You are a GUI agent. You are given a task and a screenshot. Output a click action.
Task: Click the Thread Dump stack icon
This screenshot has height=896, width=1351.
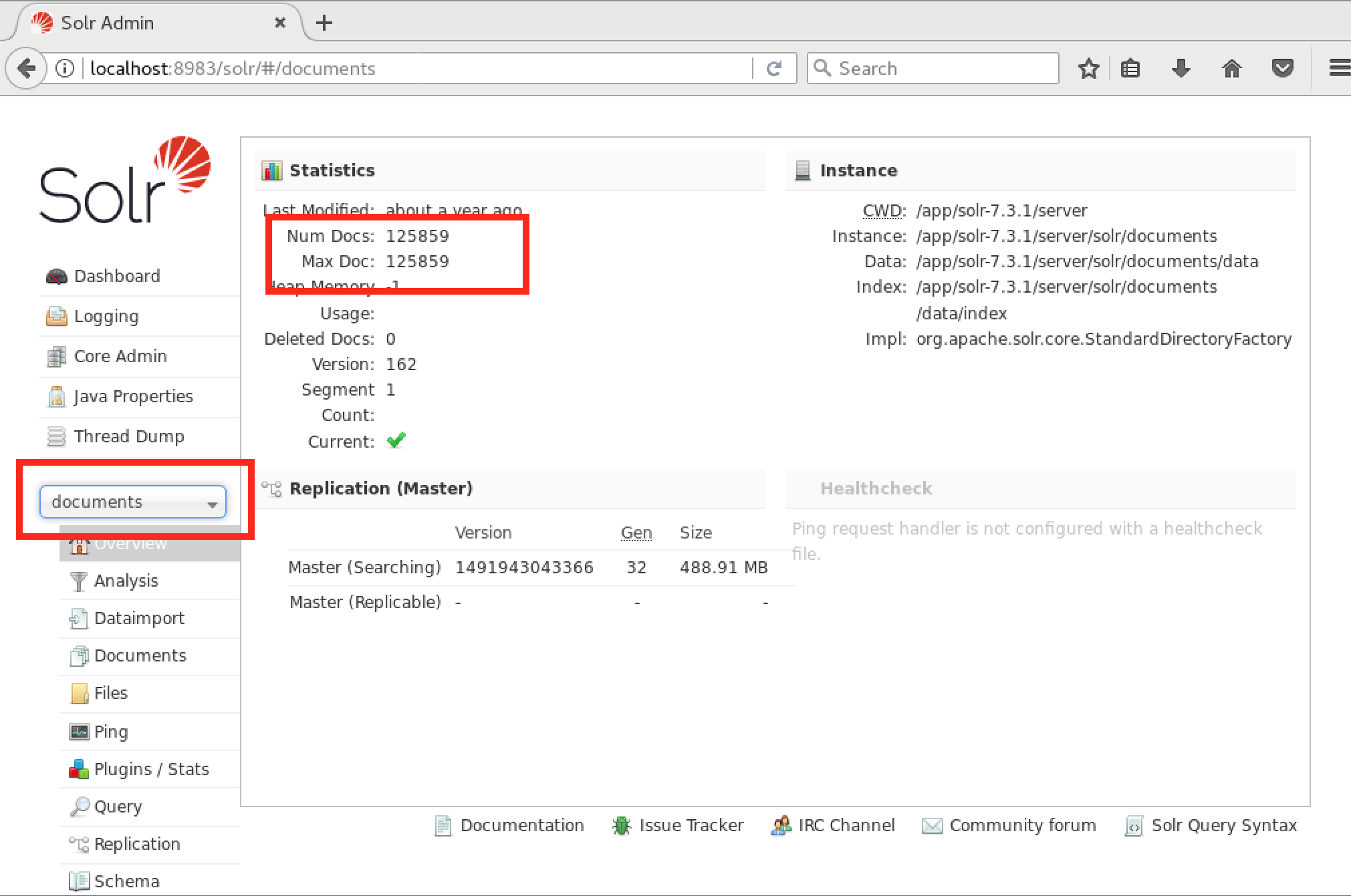click(57, 436)
